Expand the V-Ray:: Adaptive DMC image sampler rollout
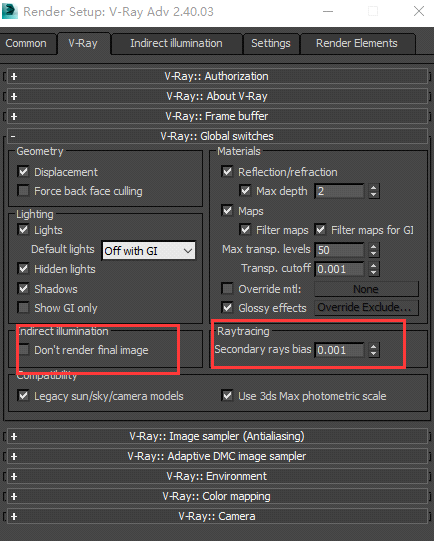This screenshot has height=541, width=434. tap(217, 456)
